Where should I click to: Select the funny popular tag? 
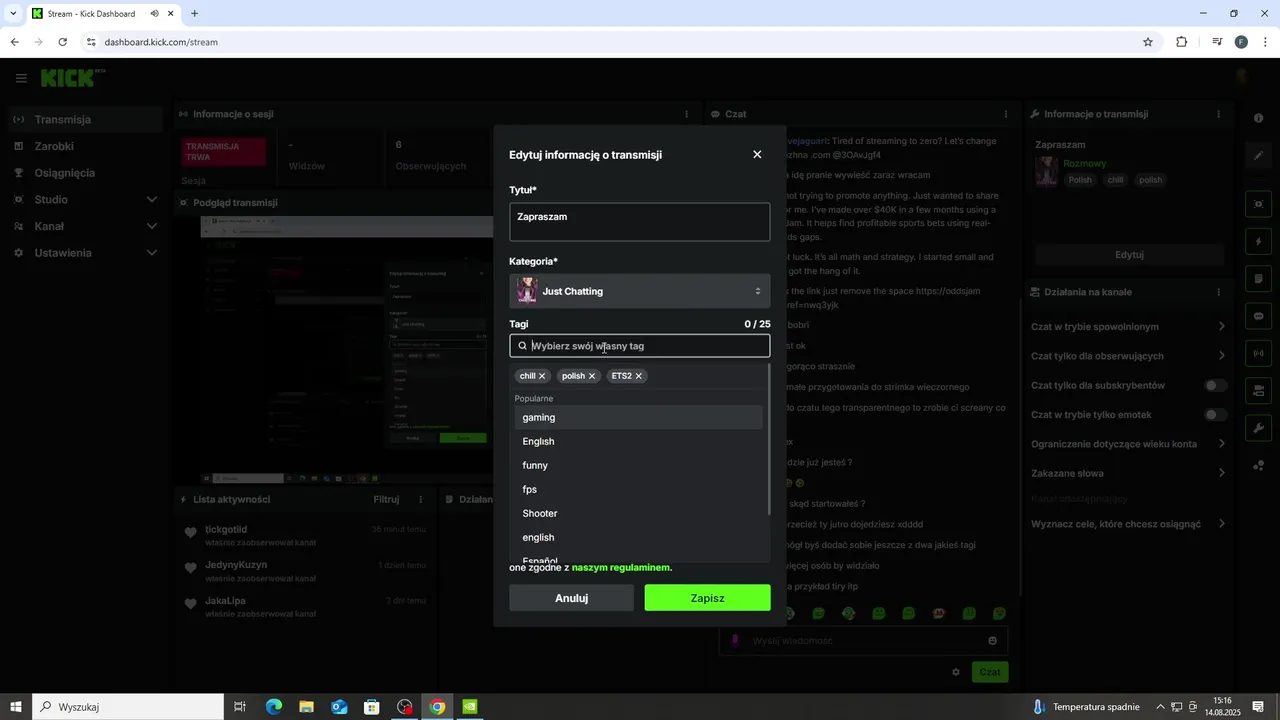coord(638,466)
